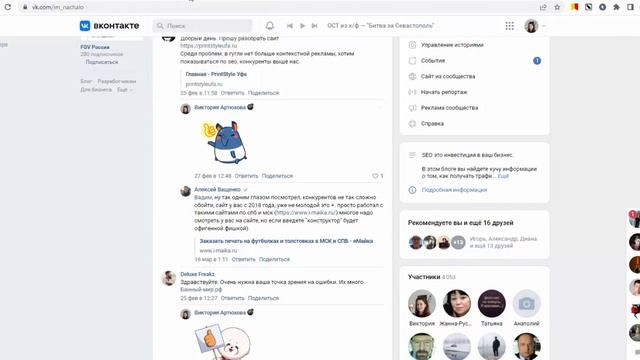Share this page from address bar

(x=543, y=7)
